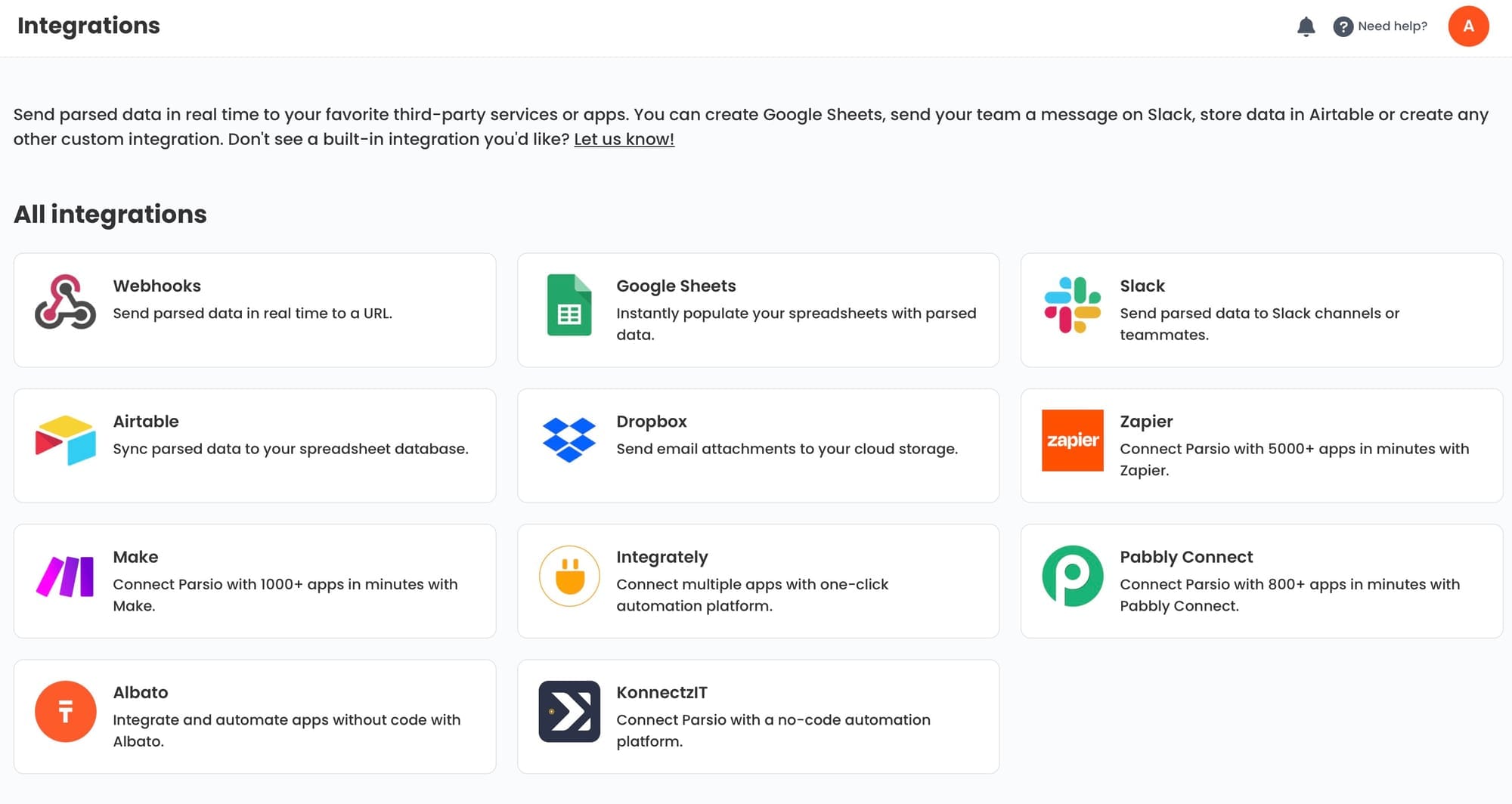
Task: Click the question mark help icon
Action: click(1343, 27)
